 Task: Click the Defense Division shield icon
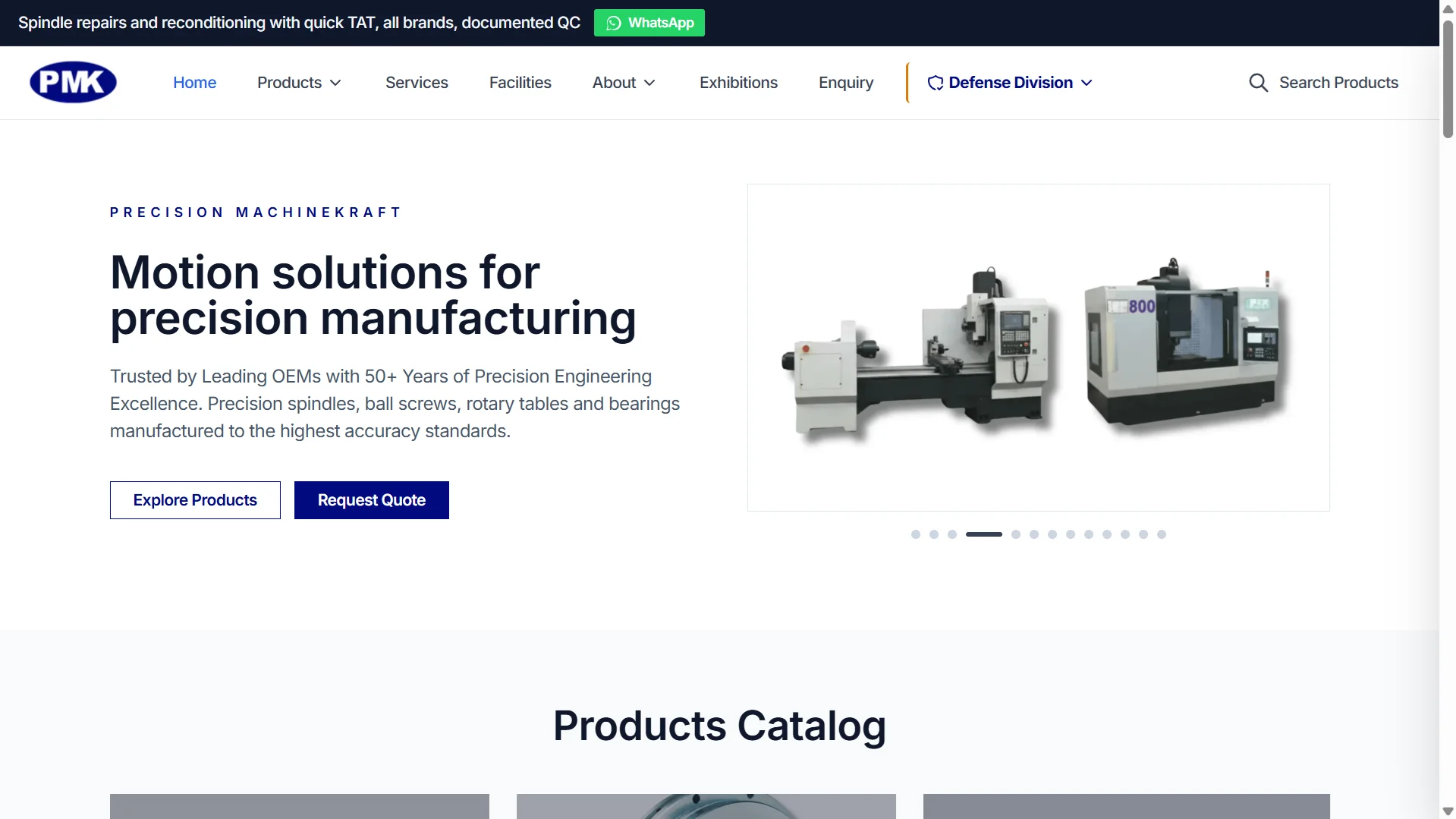[936, 83]
